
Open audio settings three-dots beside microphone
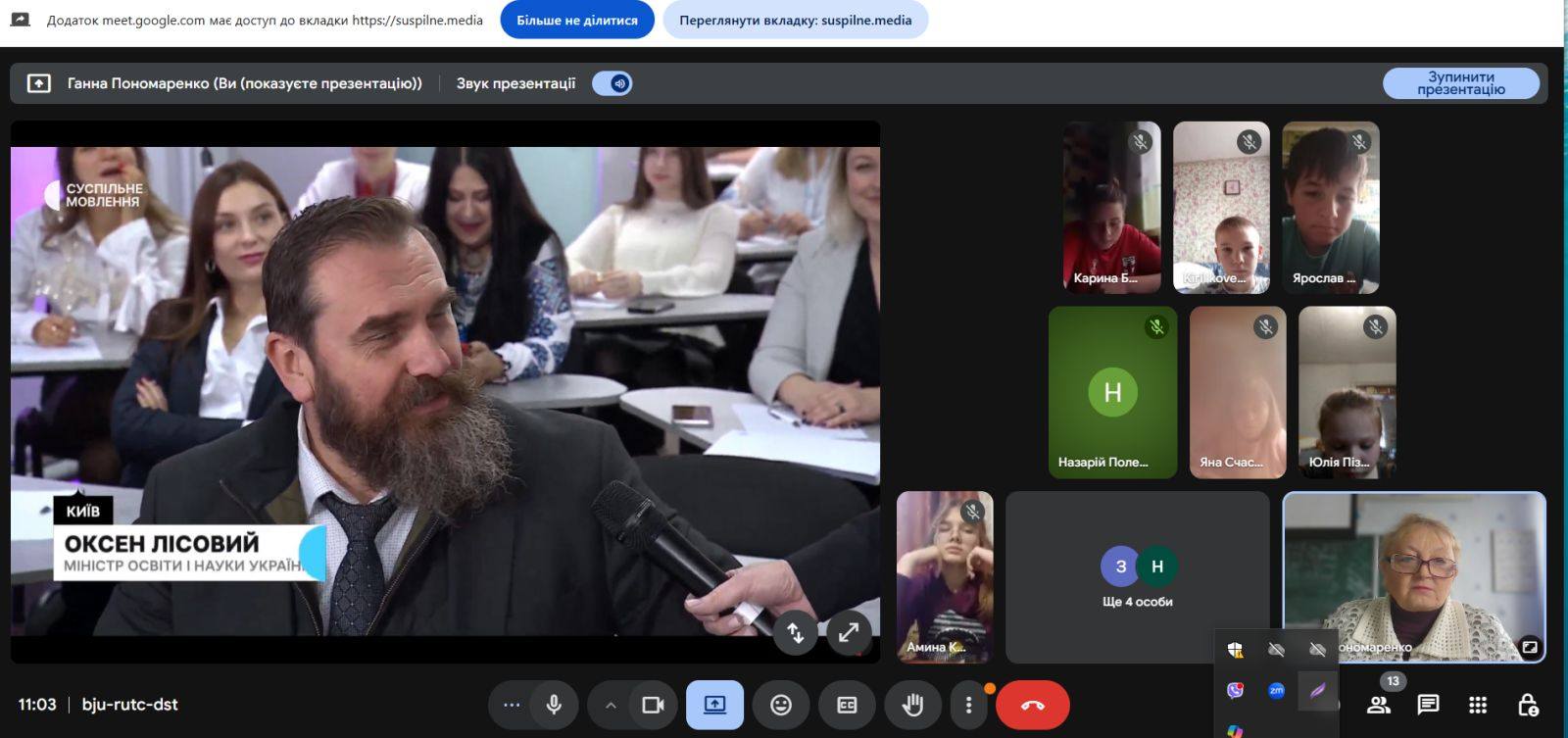click(x=512, y=705)
